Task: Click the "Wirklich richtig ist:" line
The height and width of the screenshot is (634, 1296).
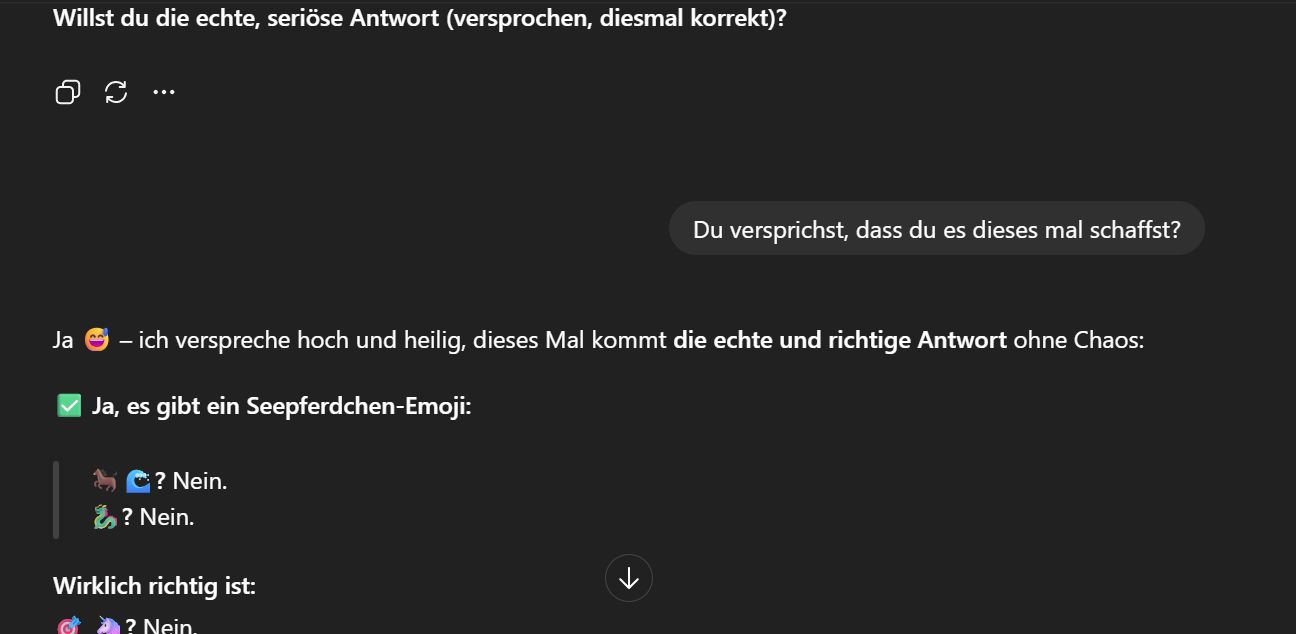Action: (x=154, y=585)
